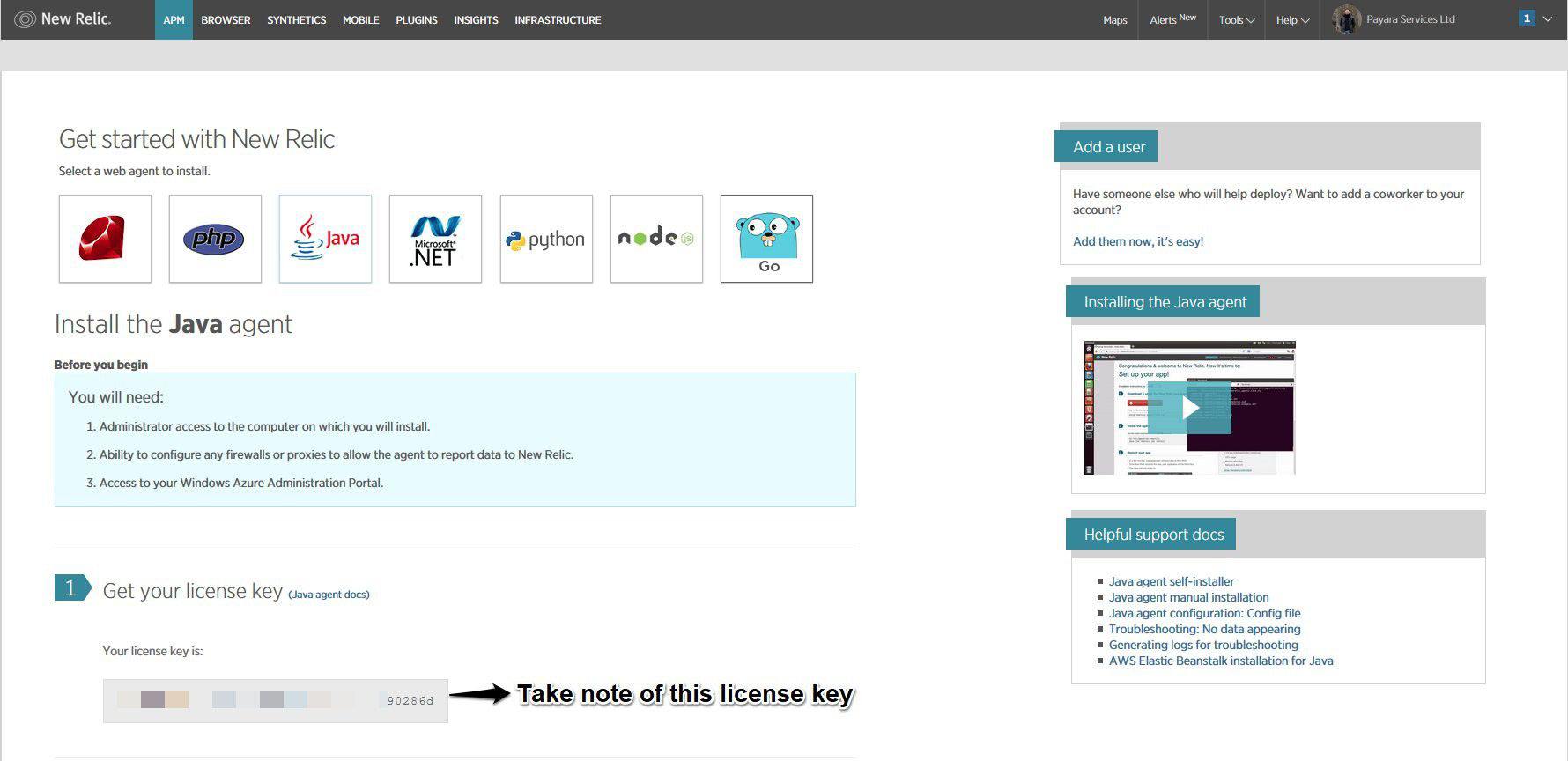Expand the Help dropdown menu
The image size is (1568, 761).
(x=1292, y=20)
